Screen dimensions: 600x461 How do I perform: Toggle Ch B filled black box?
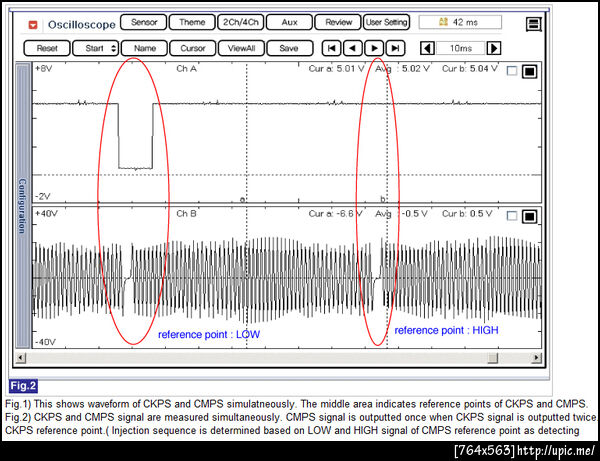(530, 217)
